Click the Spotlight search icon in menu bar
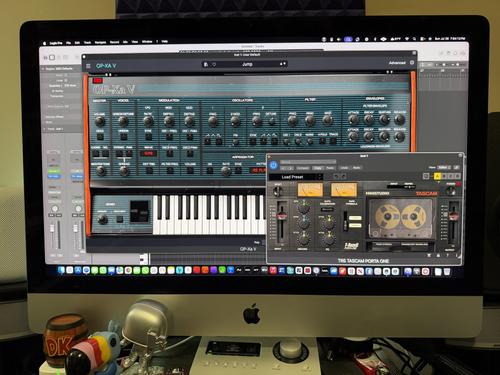The height and width of the screenshot is (375, 500). 414,39
